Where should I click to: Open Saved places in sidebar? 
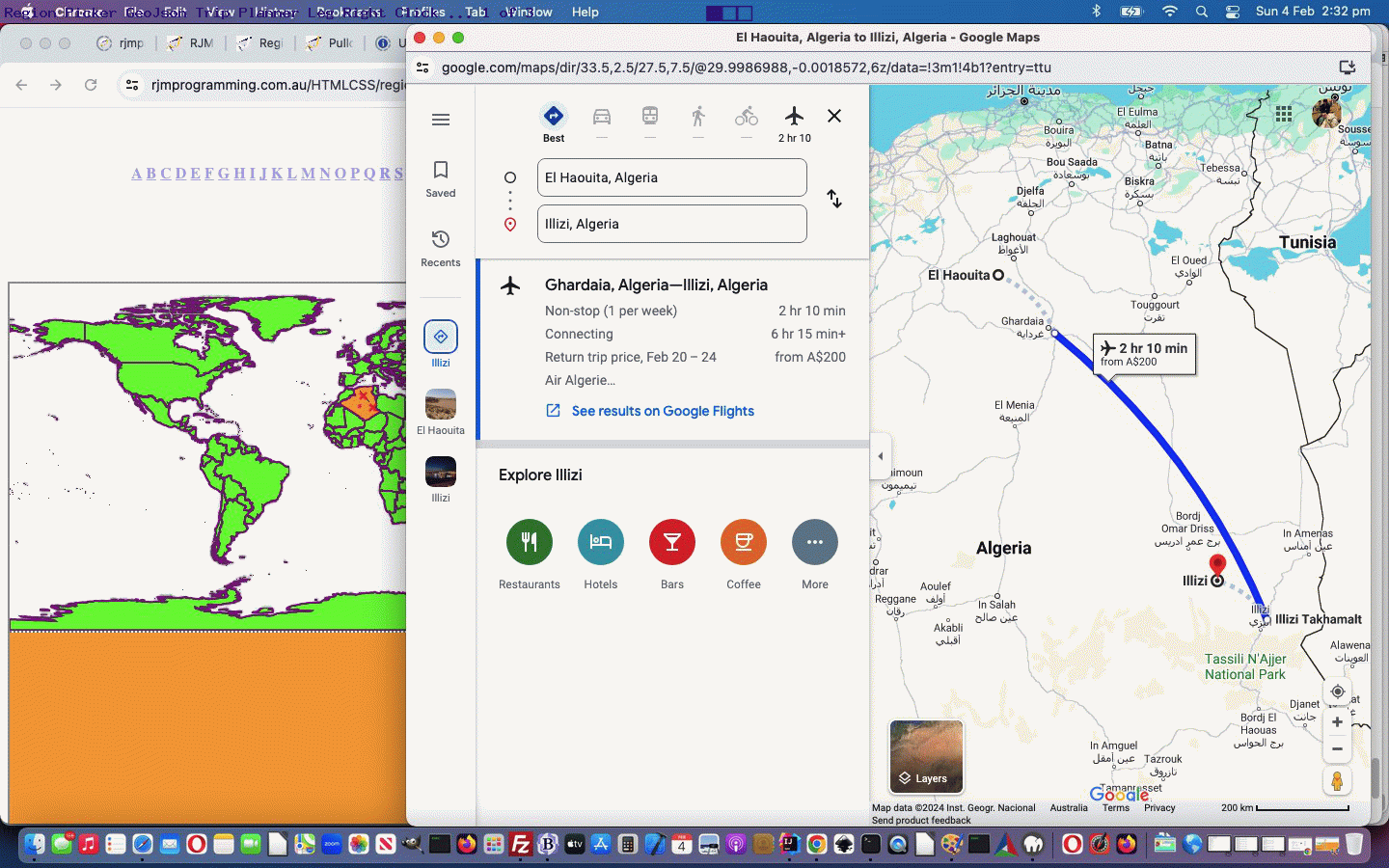441,179
